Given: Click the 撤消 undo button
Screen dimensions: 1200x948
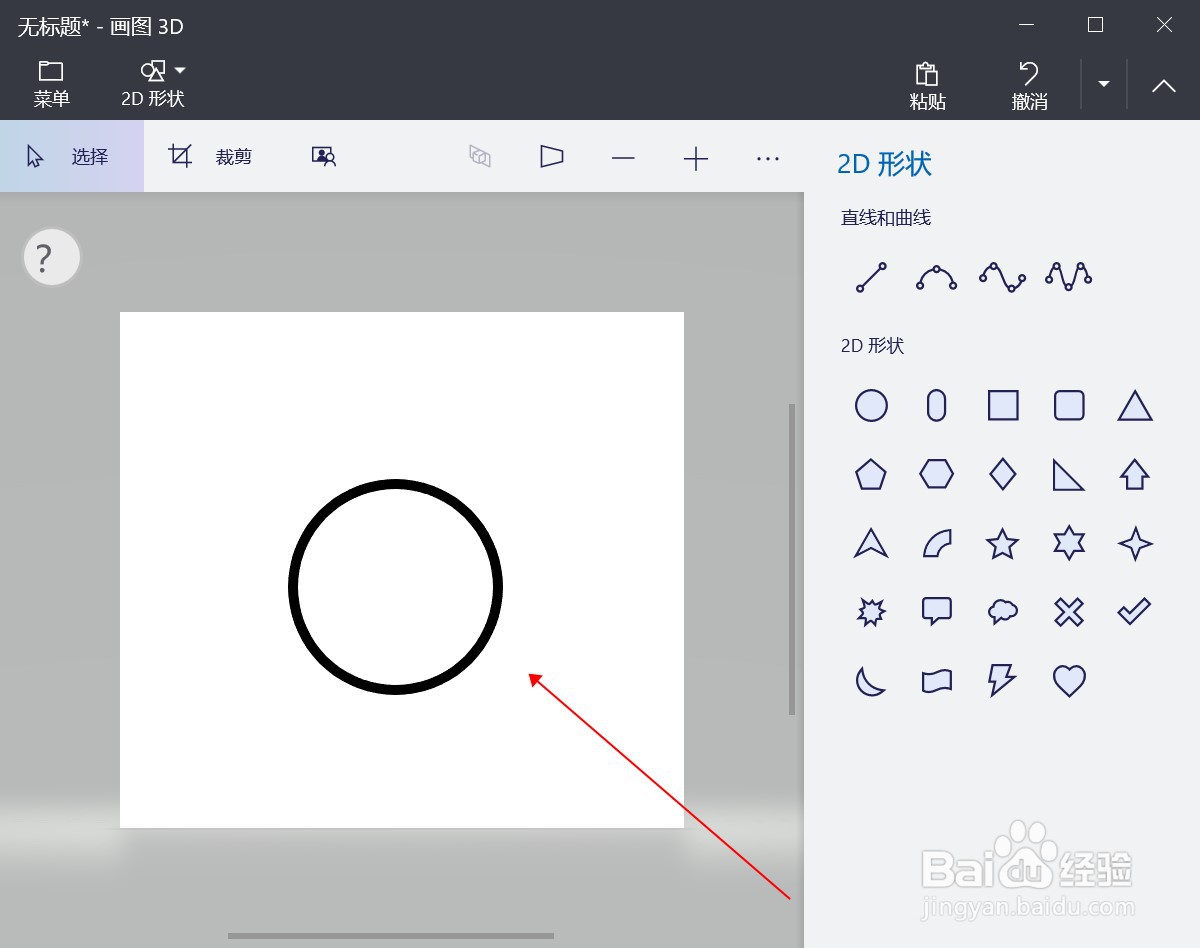Looking at the screenshot, I should pyautogui.click(x=1029, y=86).
